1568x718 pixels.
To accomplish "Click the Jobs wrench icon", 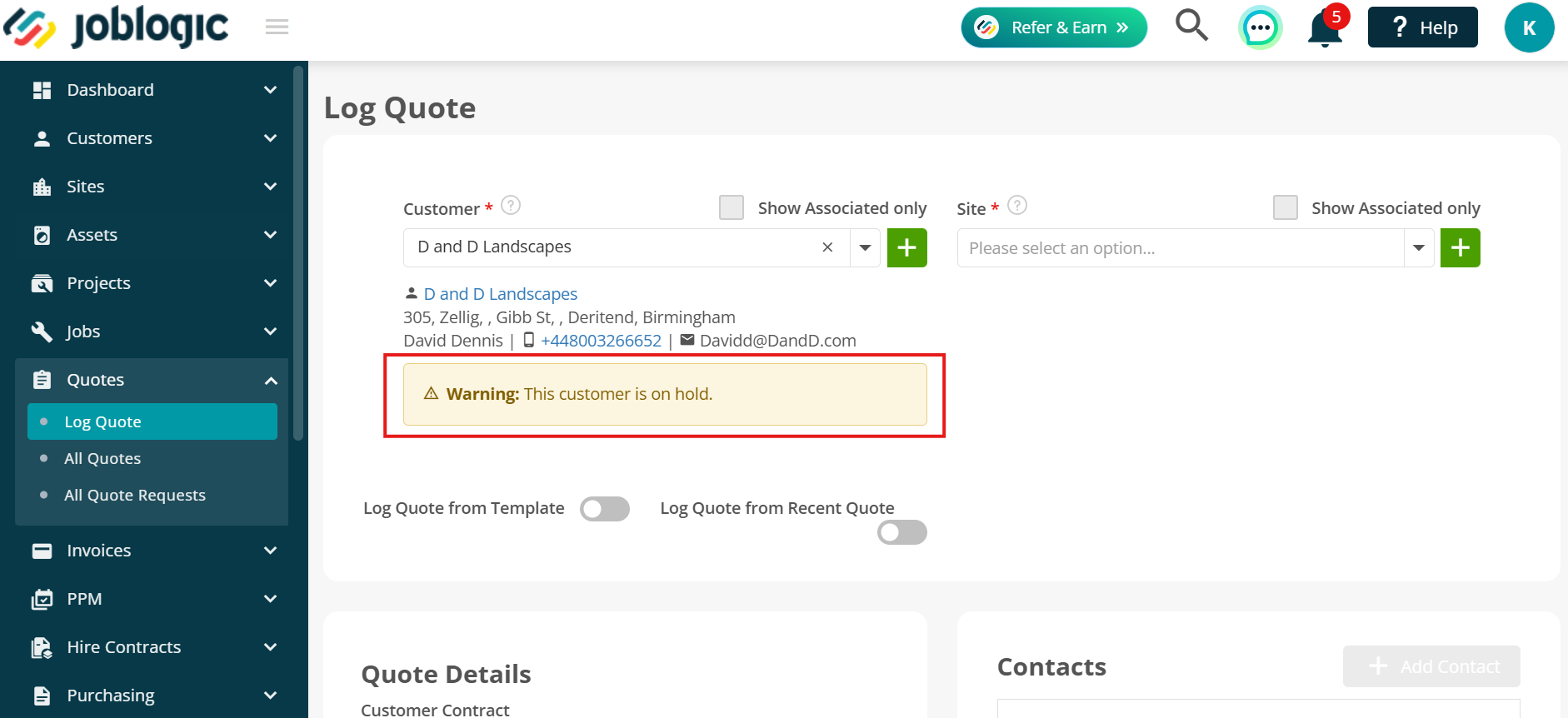I will point(42,332).
